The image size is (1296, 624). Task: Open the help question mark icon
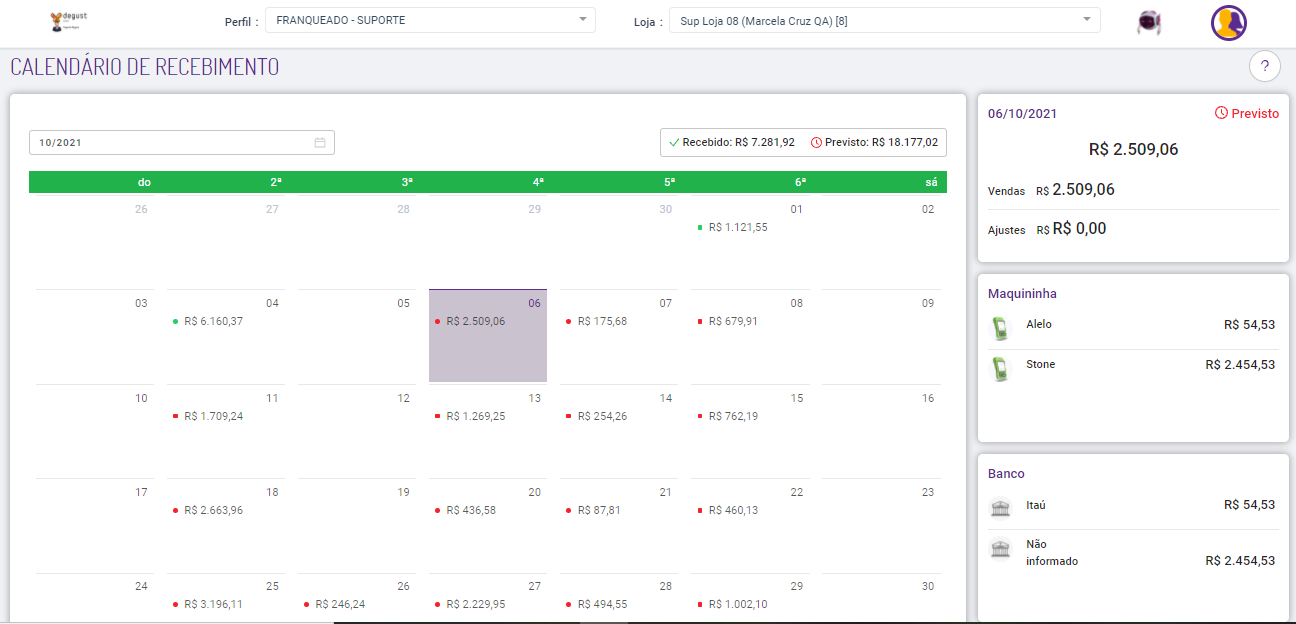[1264, 67]
